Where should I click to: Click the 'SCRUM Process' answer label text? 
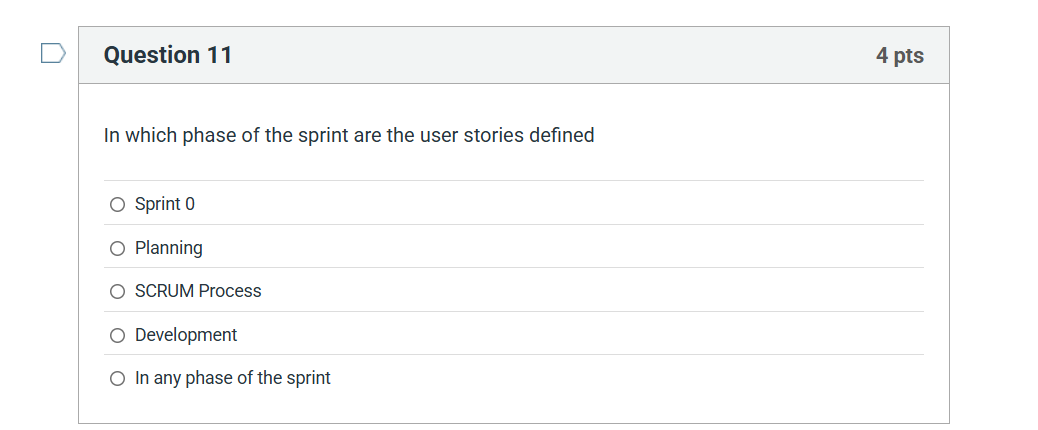tap(198, 291)
